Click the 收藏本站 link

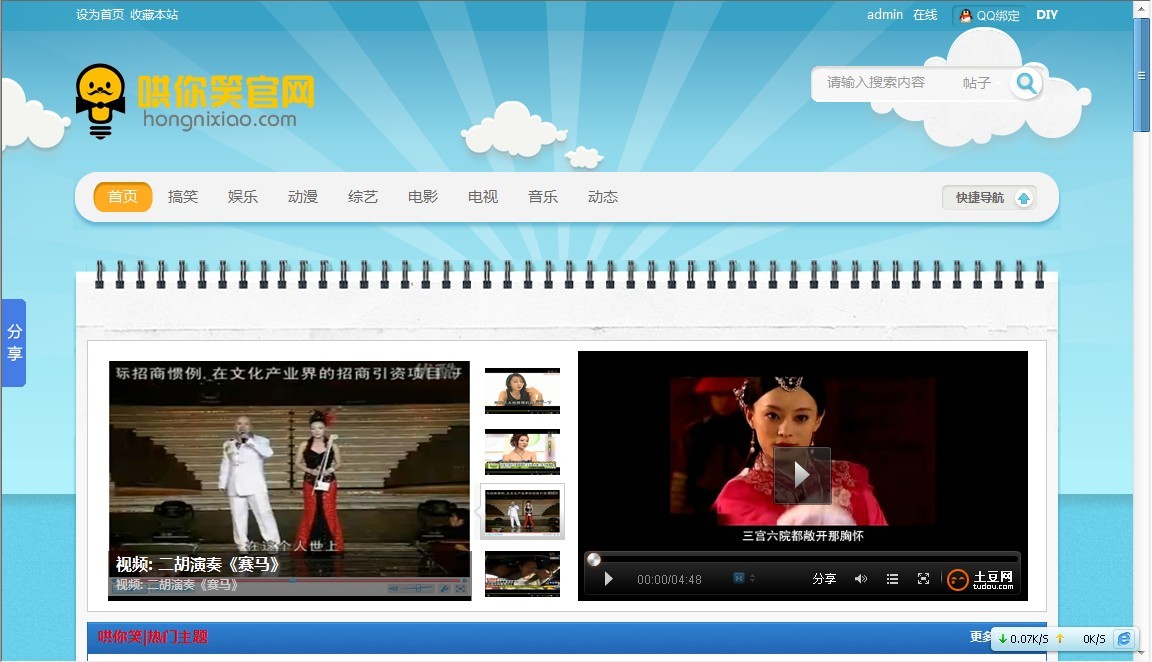point(154,15)
